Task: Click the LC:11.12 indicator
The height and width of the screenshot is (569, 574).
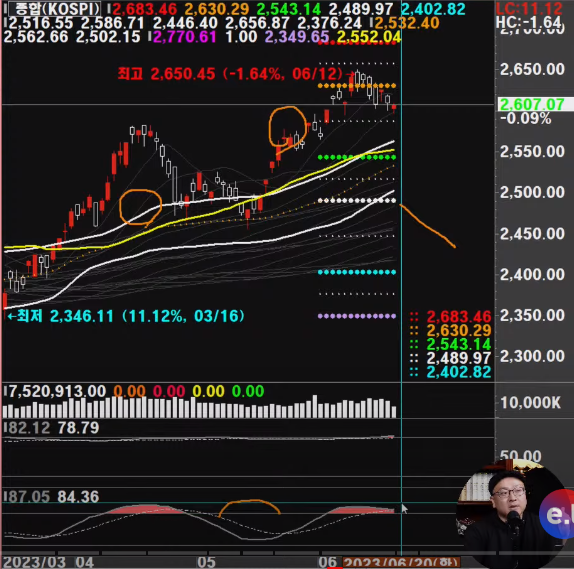Action: point(529,8)
